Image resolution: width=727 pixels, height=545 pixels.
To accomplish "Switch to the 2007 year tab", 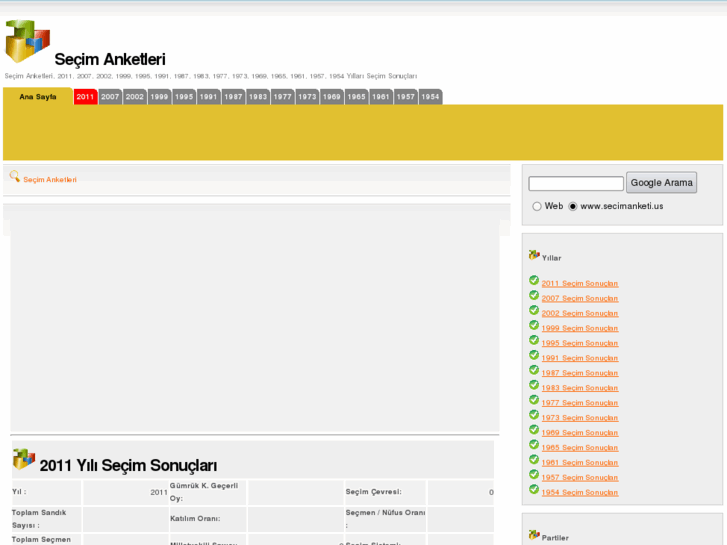I will point(110,96).
